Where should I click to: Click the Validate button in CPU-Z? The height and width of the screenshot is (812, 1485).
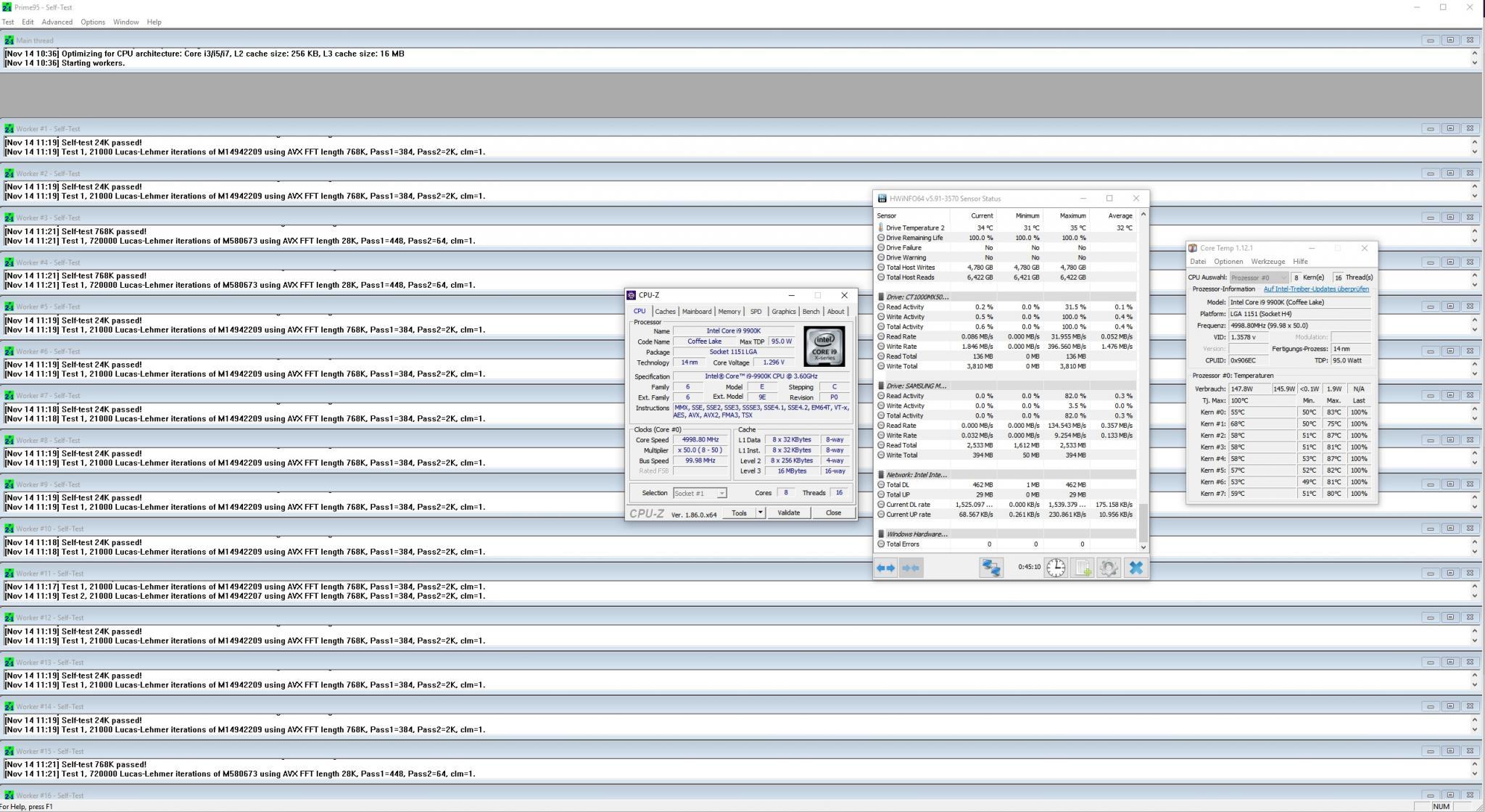tap(788, 513)
